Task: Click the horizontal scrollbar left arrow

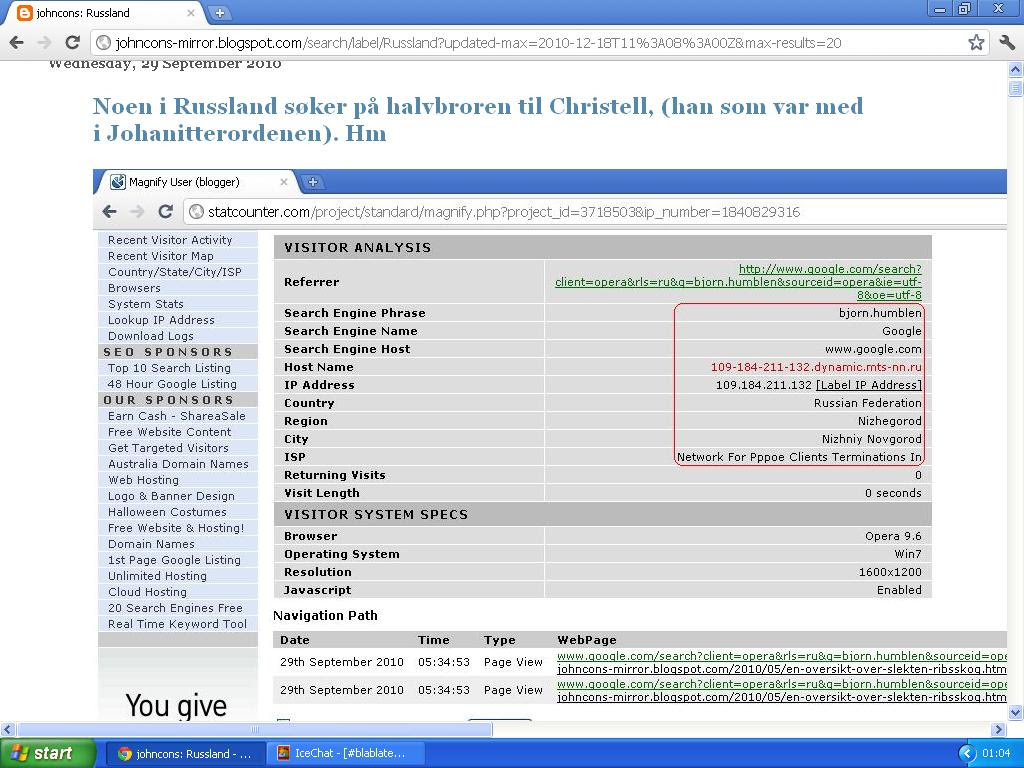Action: (x=7, y=729)
